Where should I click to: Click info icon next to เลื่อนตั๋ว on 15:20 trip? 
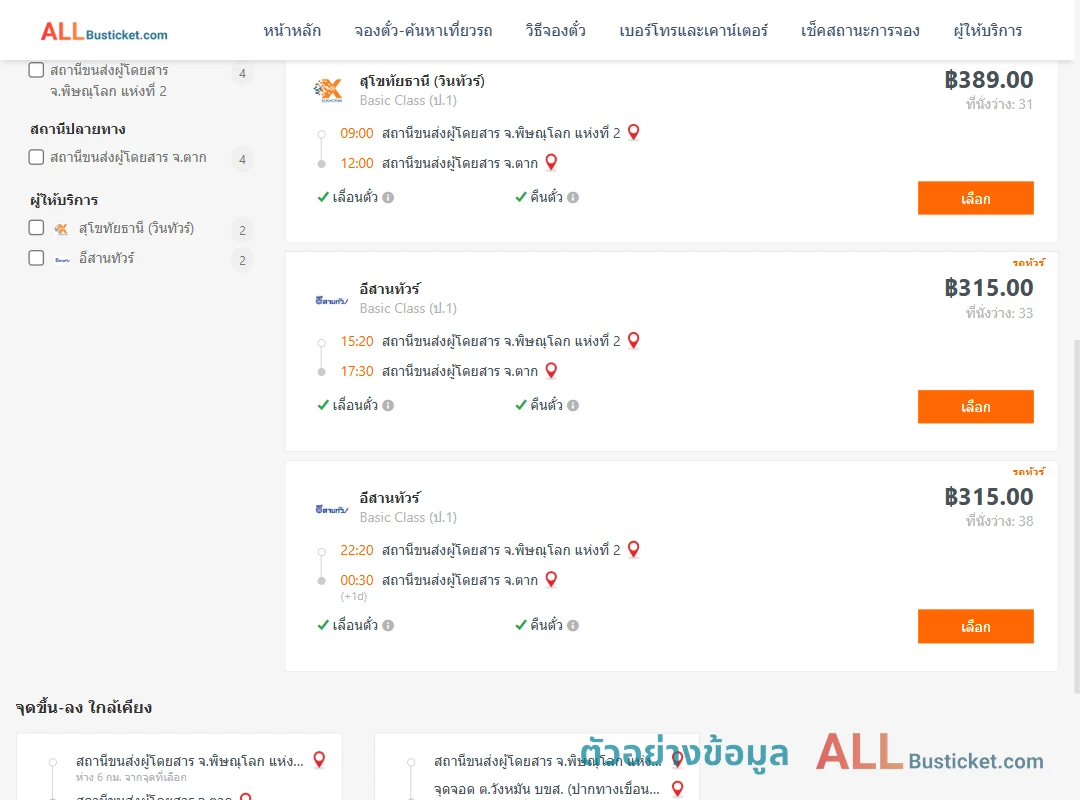[388, 406]
